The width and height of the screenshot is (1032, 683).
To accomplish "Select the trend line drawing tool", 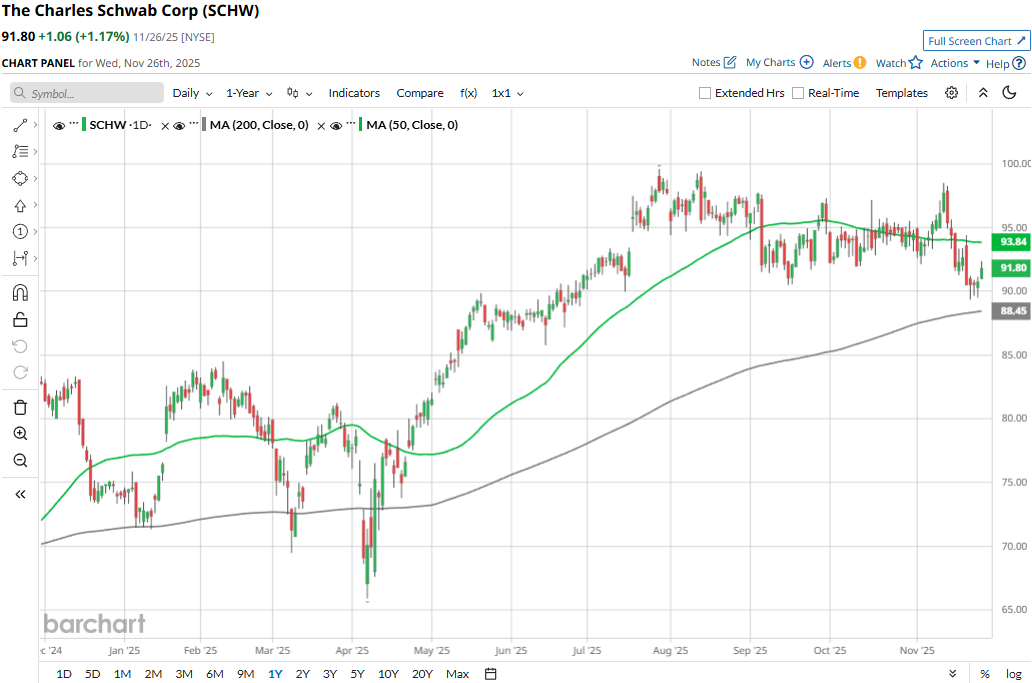I will click(x=20, y=126).
